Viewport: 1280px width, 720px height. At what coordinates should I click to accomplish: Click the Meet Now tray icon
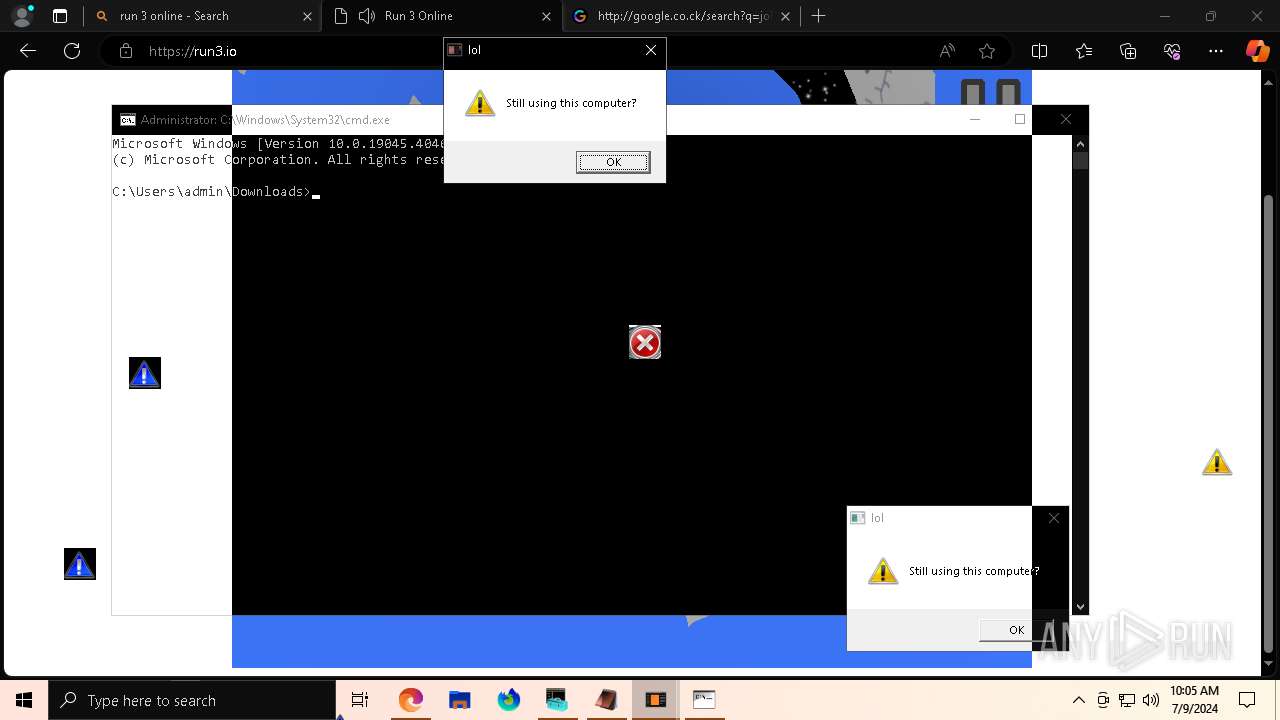[1103, 700]
